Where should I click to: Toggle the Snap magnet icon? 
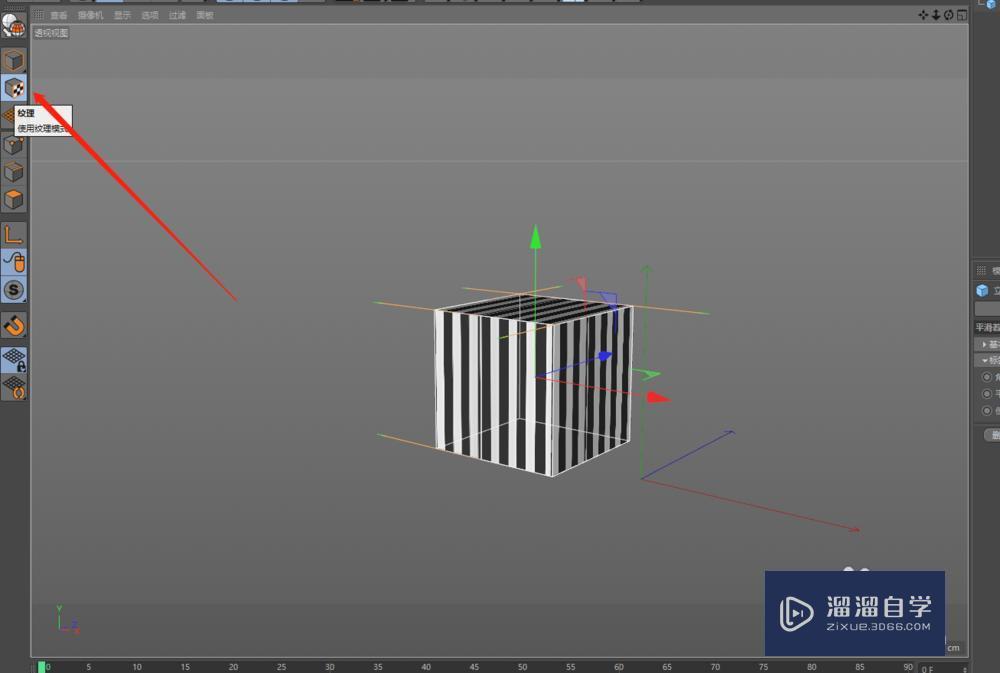pos(13,325)
